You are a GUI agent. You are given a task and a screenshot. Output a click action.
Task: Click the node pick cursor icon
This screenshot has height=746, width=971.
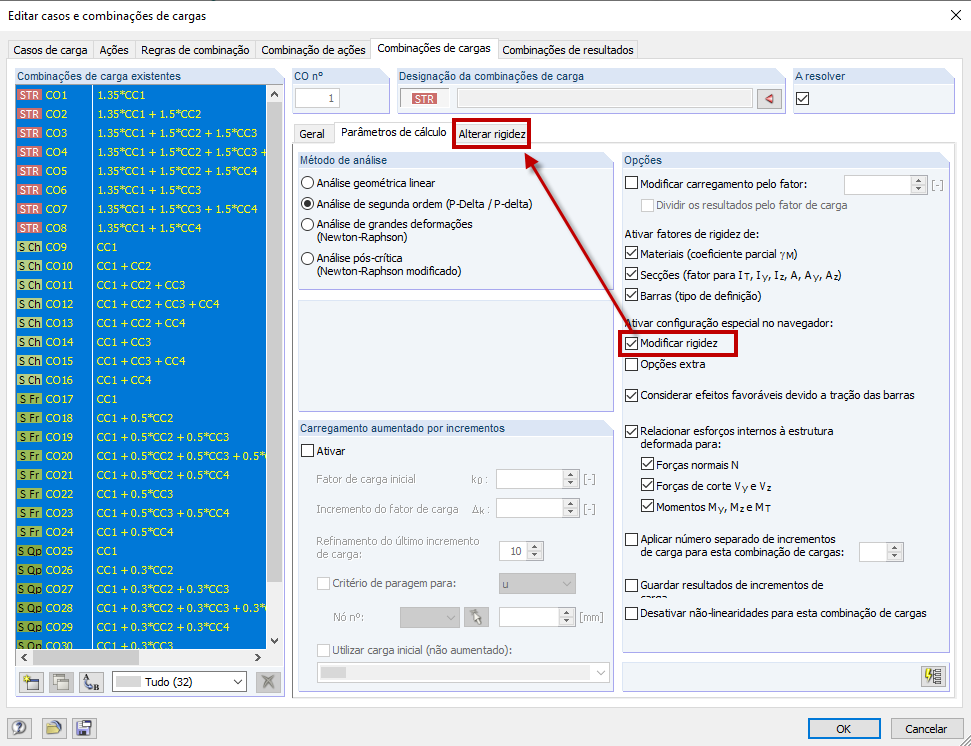click(x=476, y=617)
